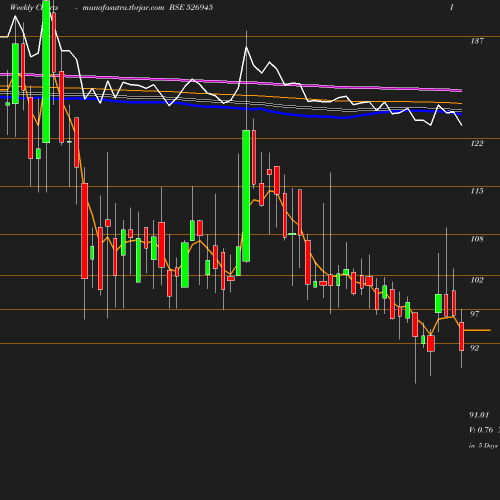Select the 92 price axis label

(x=475, y=348)
